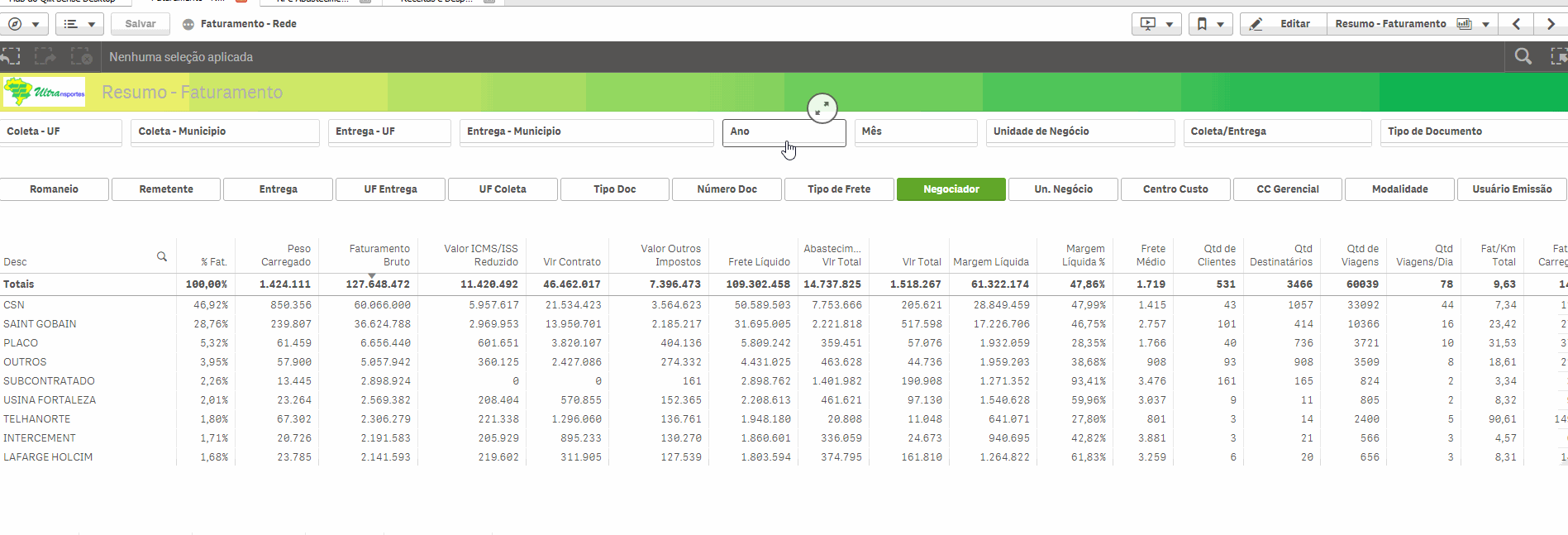
Task: Select the Número Doc button
Action: point(727,189)
